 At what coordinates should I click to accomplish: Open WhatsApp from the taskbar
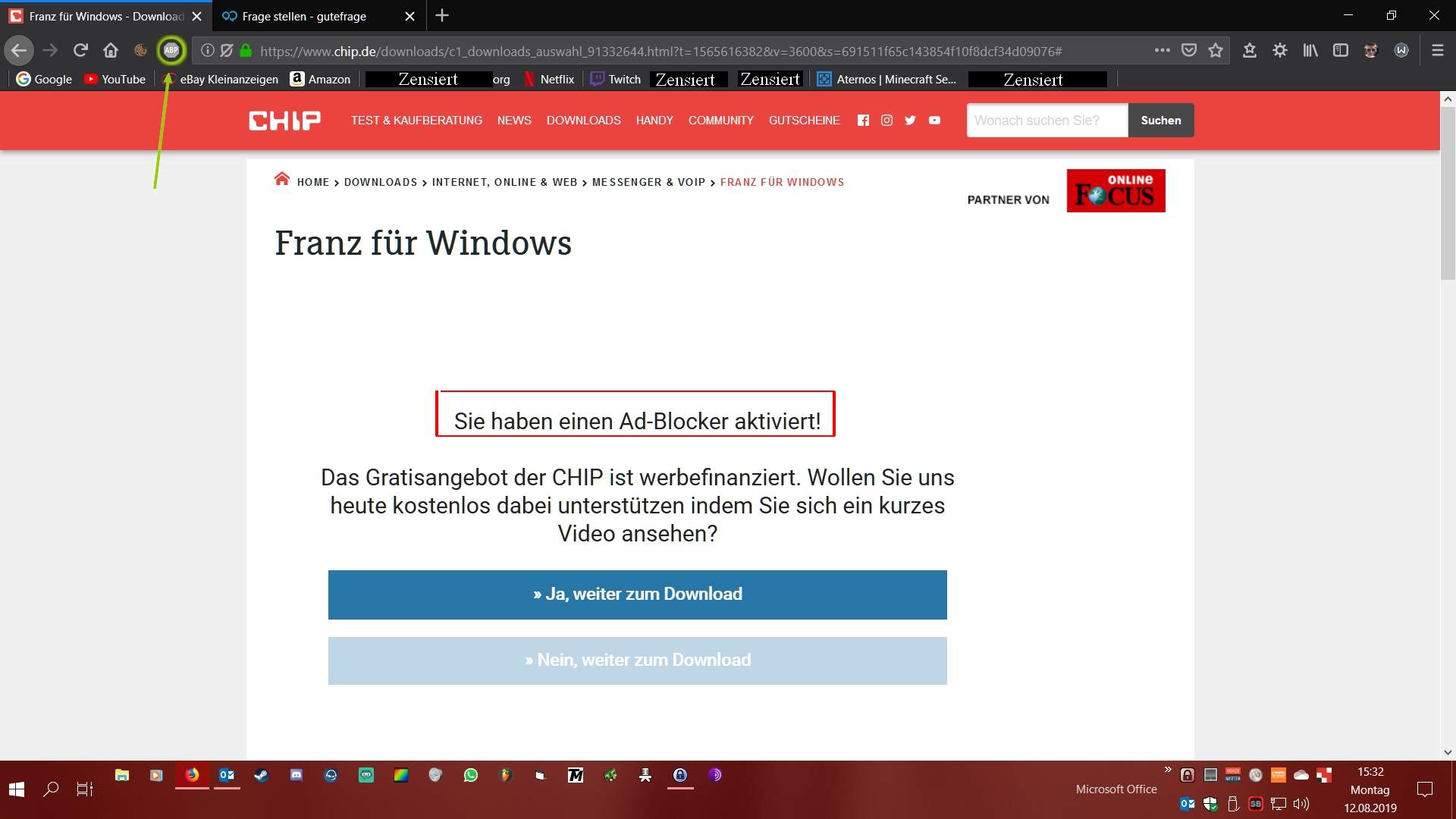tap(471, 775)
